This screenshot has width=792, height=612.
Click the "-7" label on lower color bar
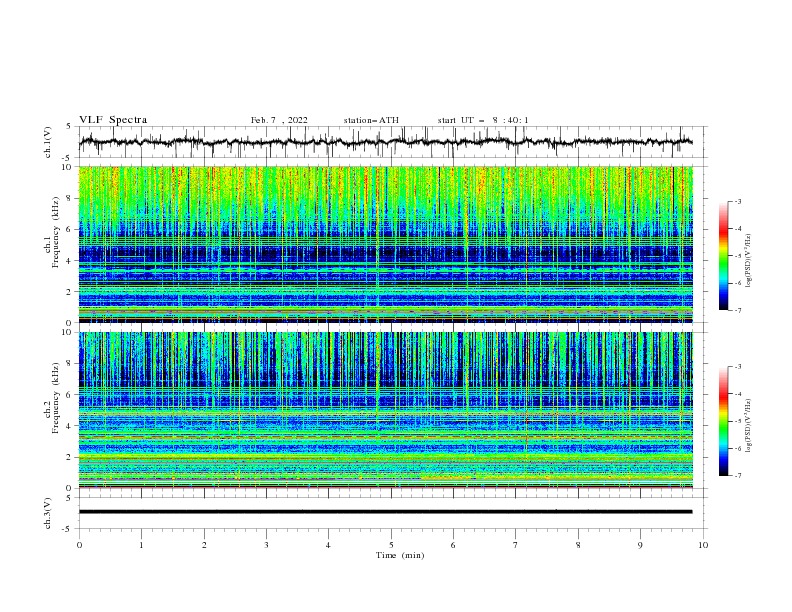coord(737,476)
